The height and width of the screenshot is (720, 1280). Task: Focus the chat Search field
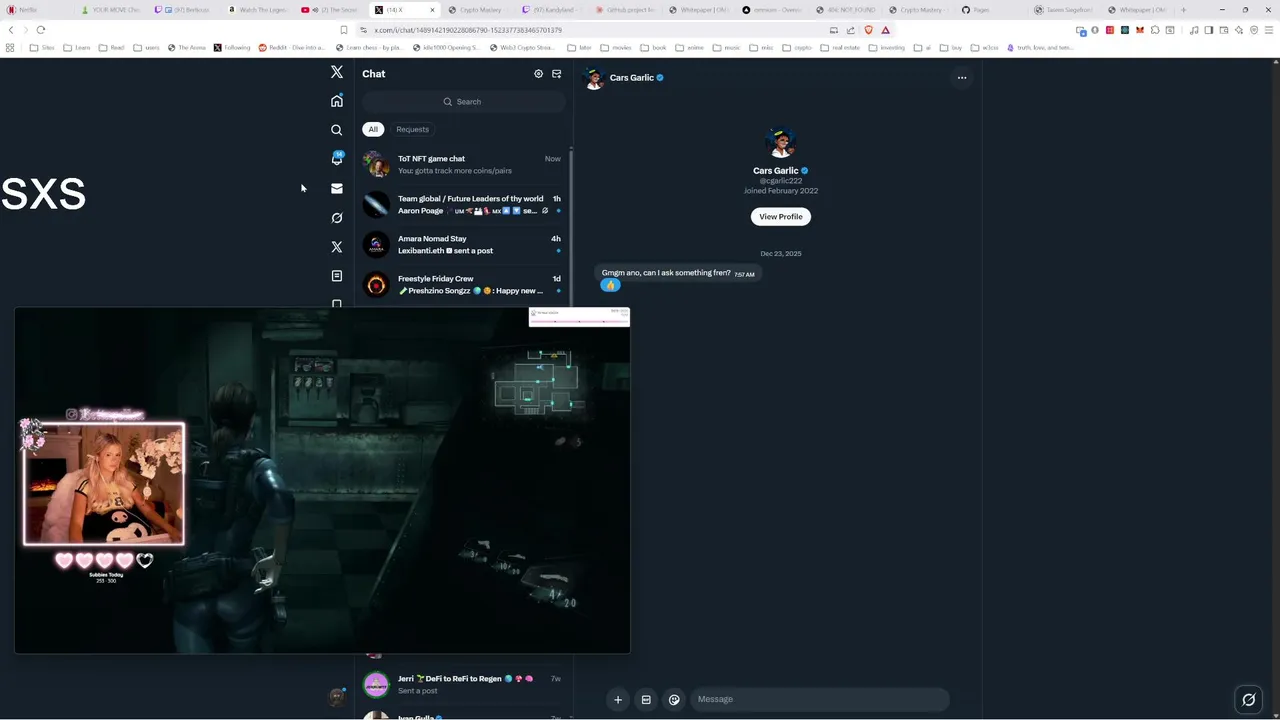(462, 101)
